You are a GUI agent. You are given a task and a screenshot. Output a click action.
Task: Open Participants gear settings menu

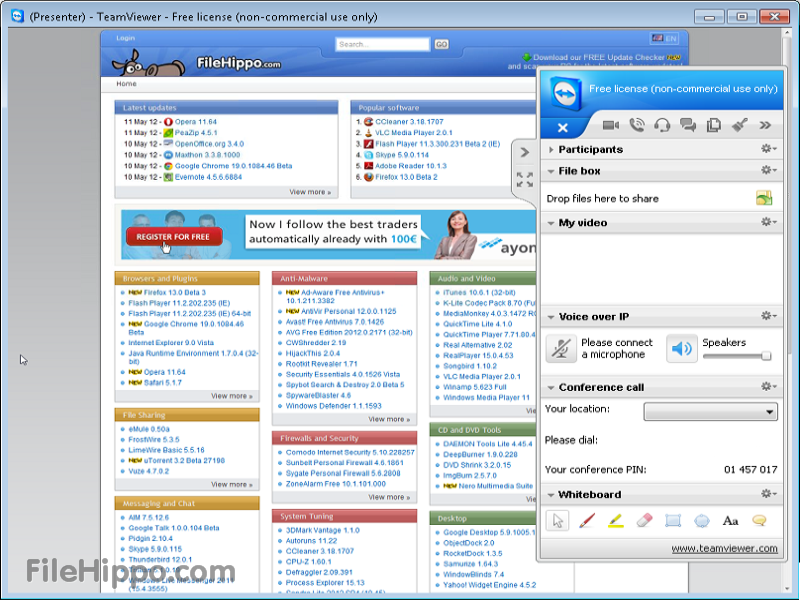[768, 148]
